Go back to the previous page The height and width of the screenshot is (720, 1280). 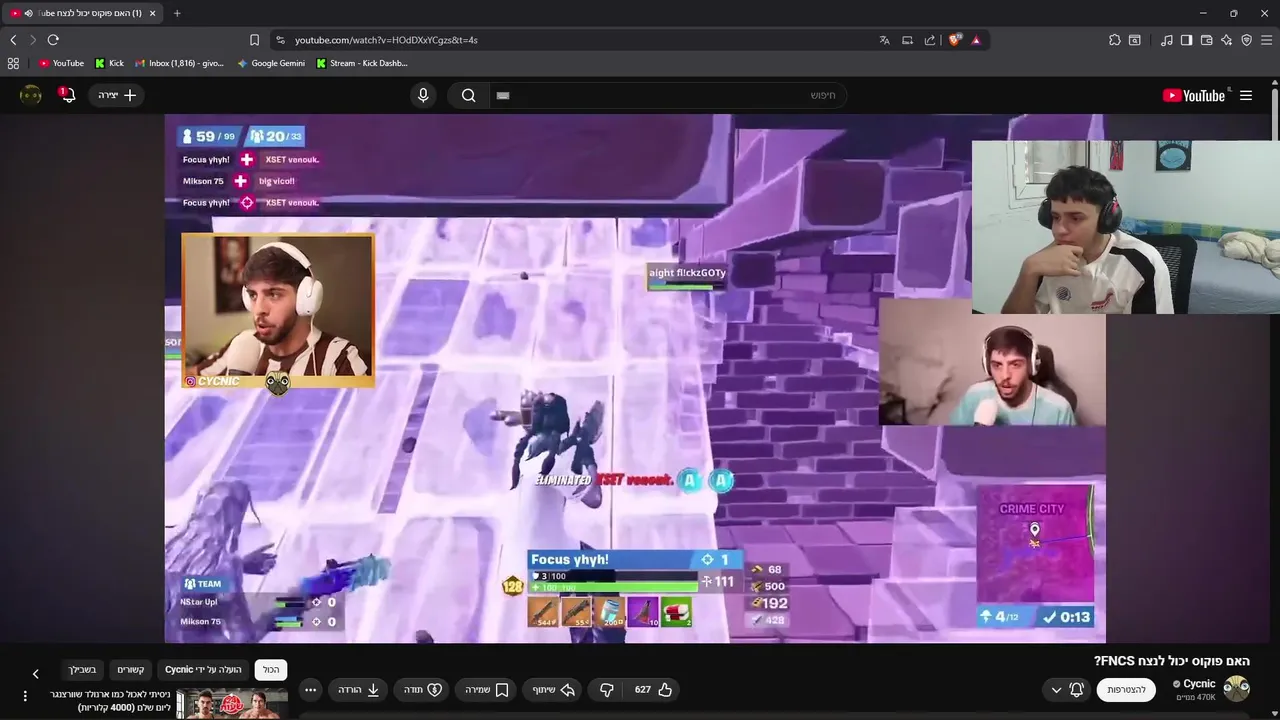(x=13, y=40)
